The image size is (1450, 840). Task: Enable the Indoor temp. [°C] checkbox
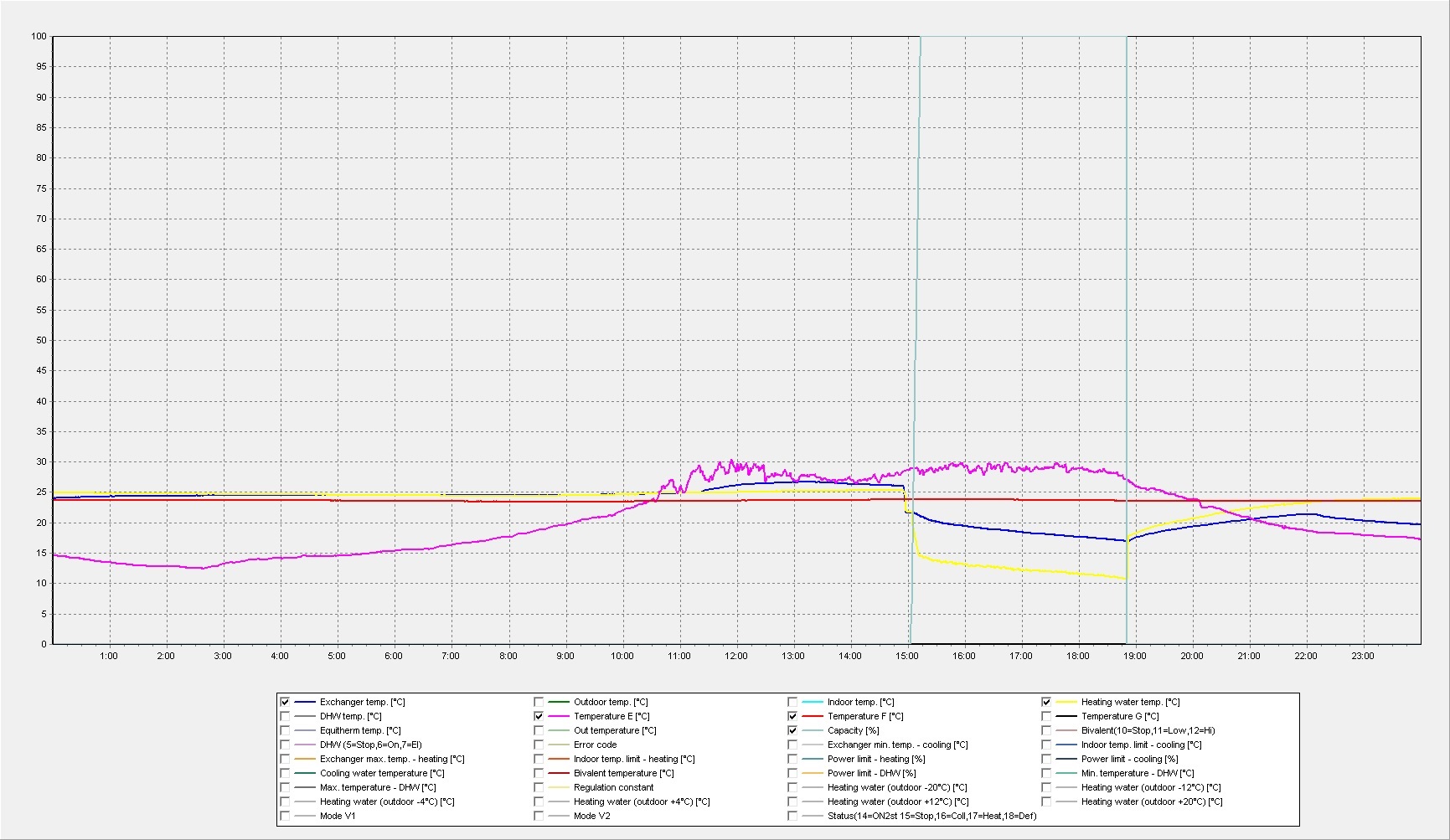click(x=792, y=702)
